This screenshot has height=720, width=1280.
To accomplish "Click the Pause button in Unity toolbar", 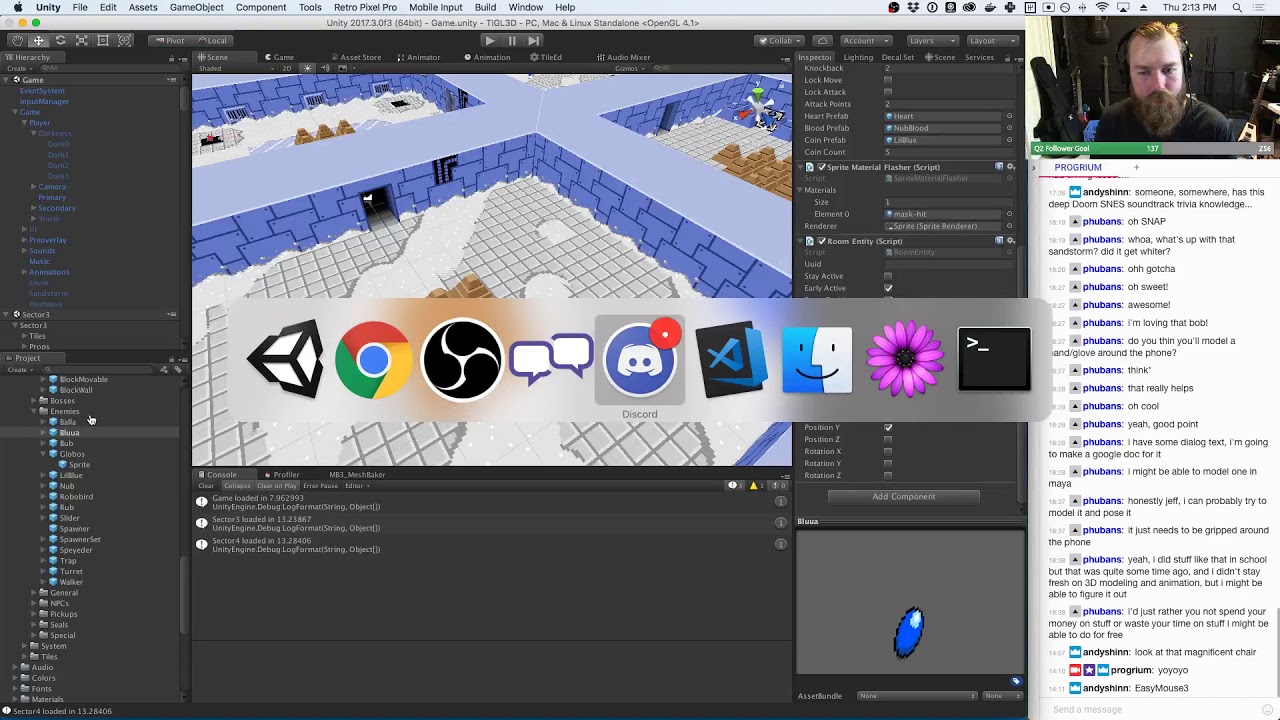I will point(511,41).
